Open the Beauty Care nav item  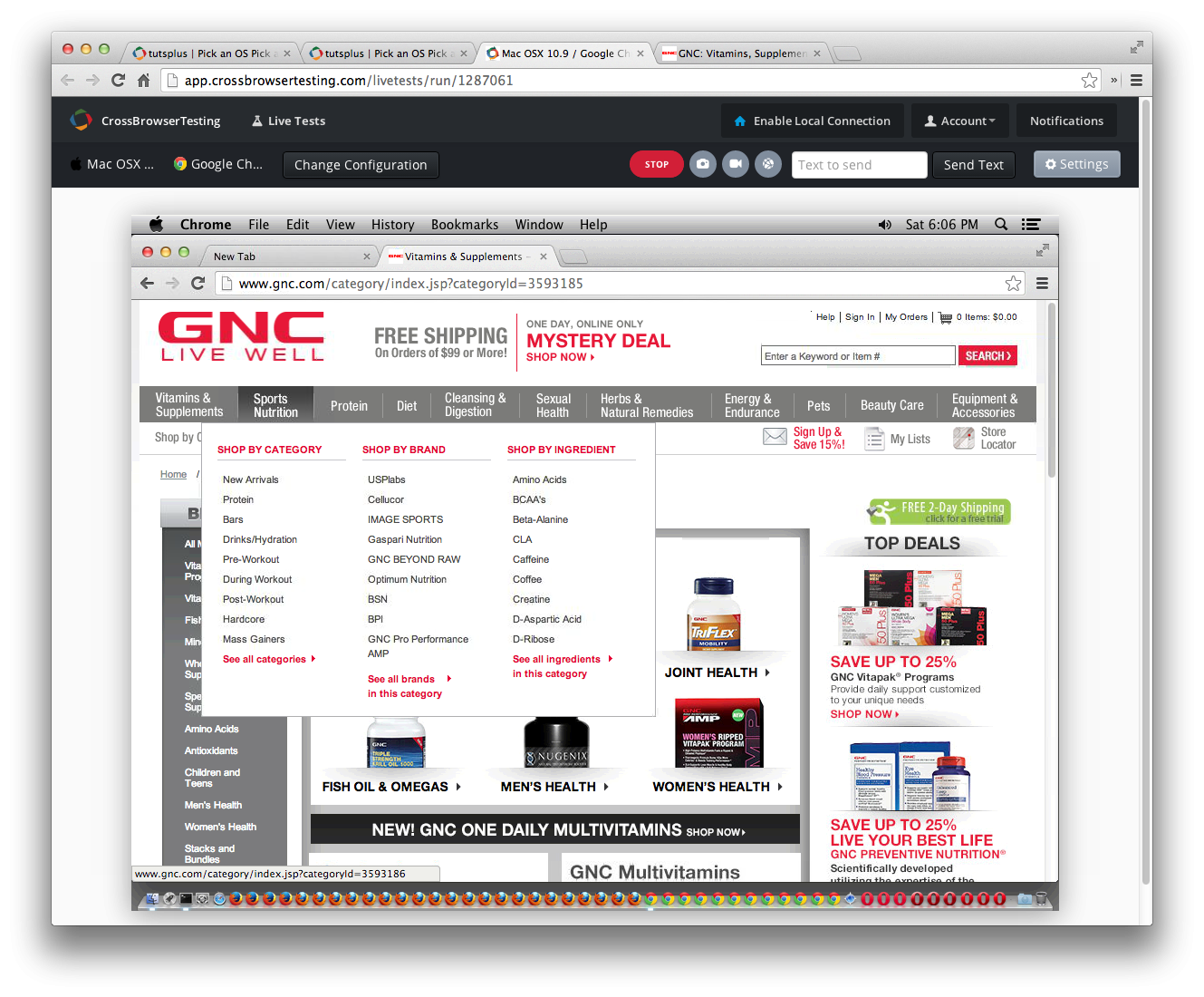892,406
